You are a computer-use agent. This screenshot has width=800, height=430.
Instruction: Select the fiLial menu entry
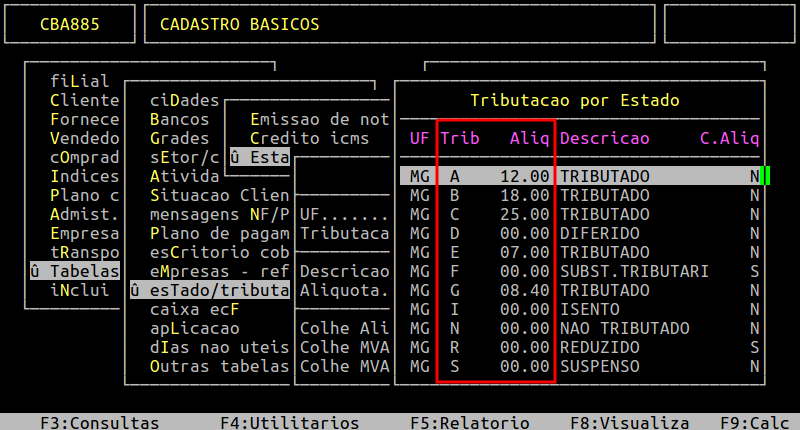tap(80, 81)
